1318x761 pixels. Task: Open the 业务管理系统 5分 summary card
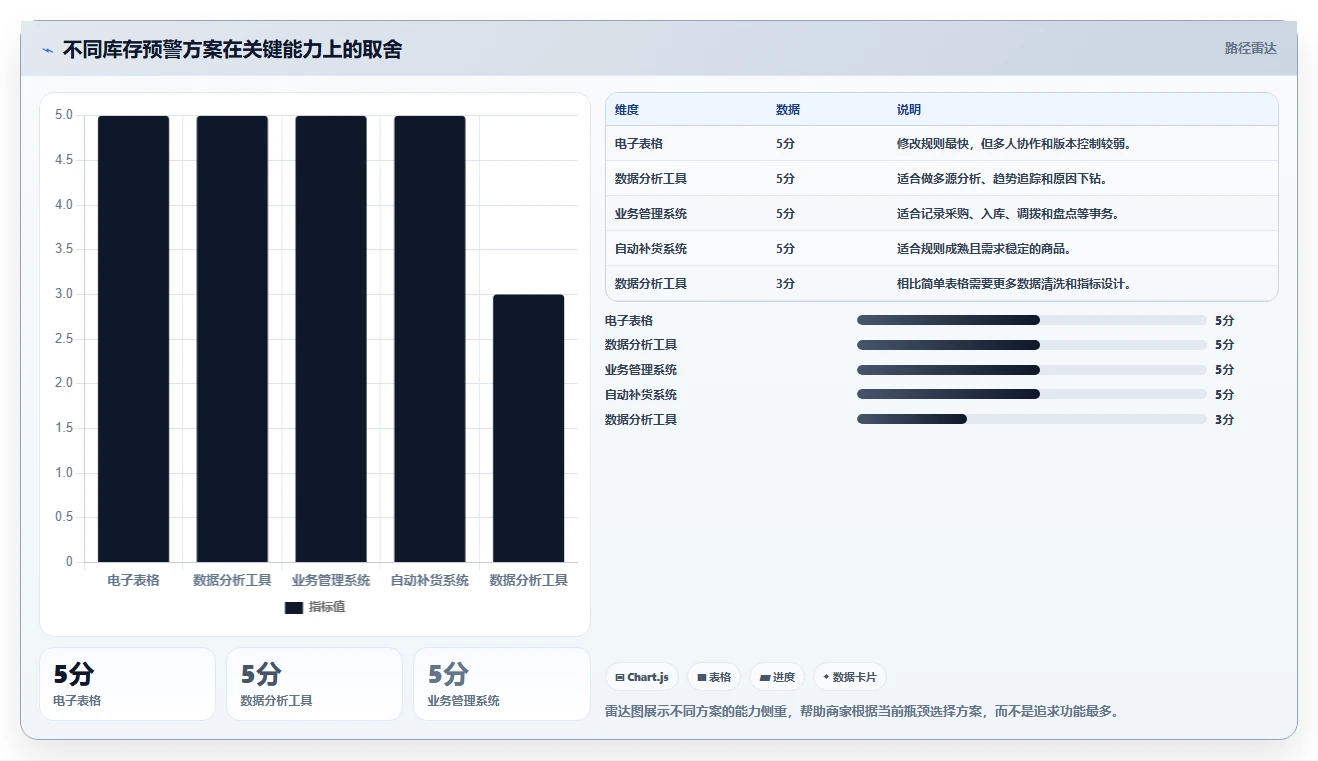pyautogui.click(x=501, y=684)
